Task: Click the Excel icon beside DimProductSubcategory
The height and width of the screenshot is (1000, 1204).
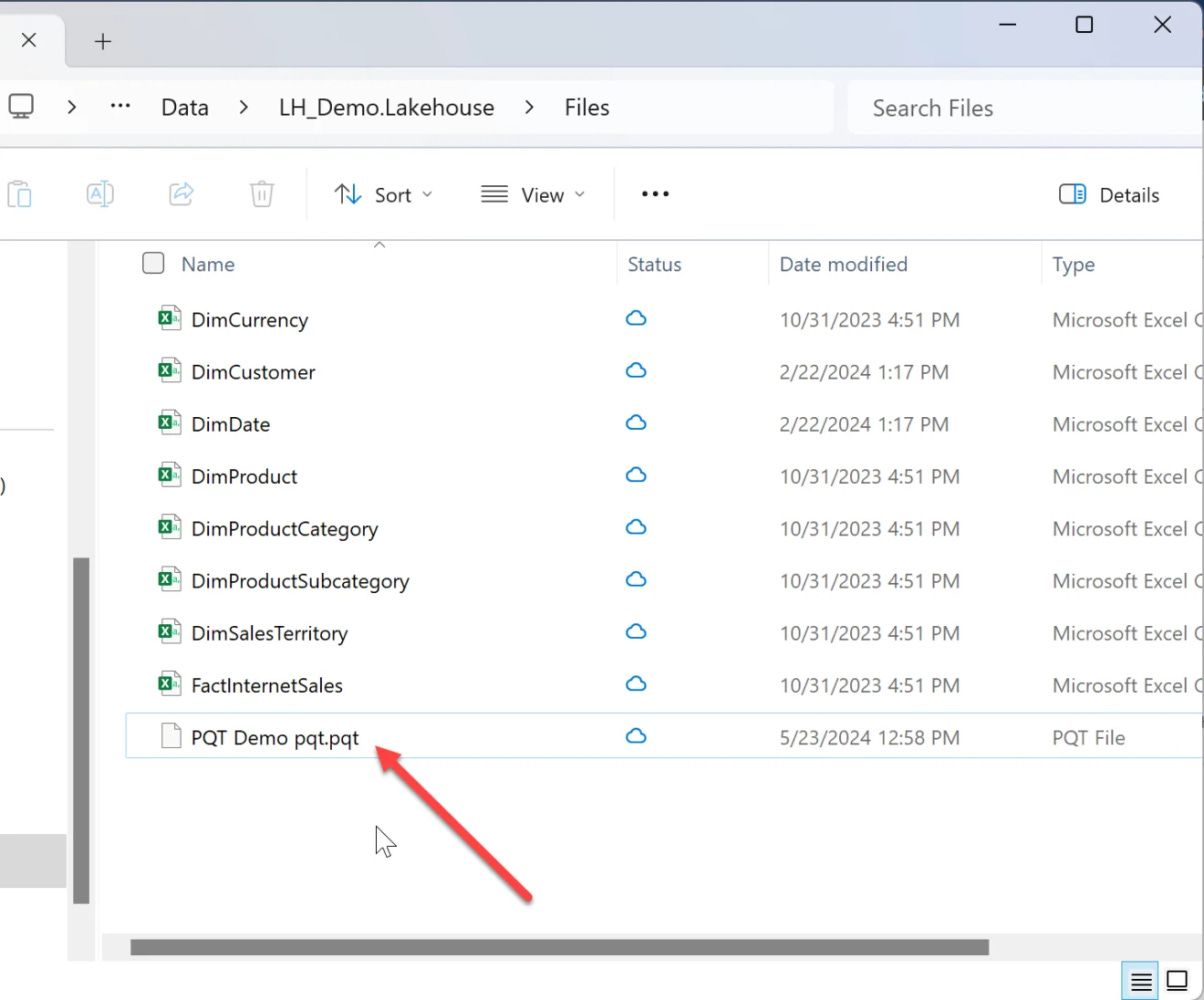Action: tap(169, 579)
